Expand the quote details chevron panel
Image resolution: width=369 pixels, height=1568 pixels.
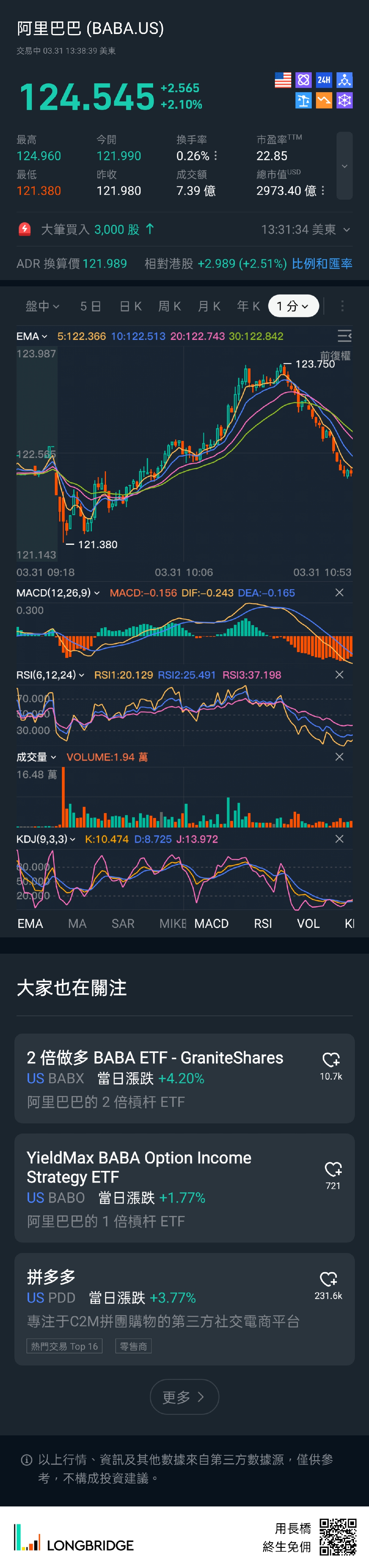(345, 166)
